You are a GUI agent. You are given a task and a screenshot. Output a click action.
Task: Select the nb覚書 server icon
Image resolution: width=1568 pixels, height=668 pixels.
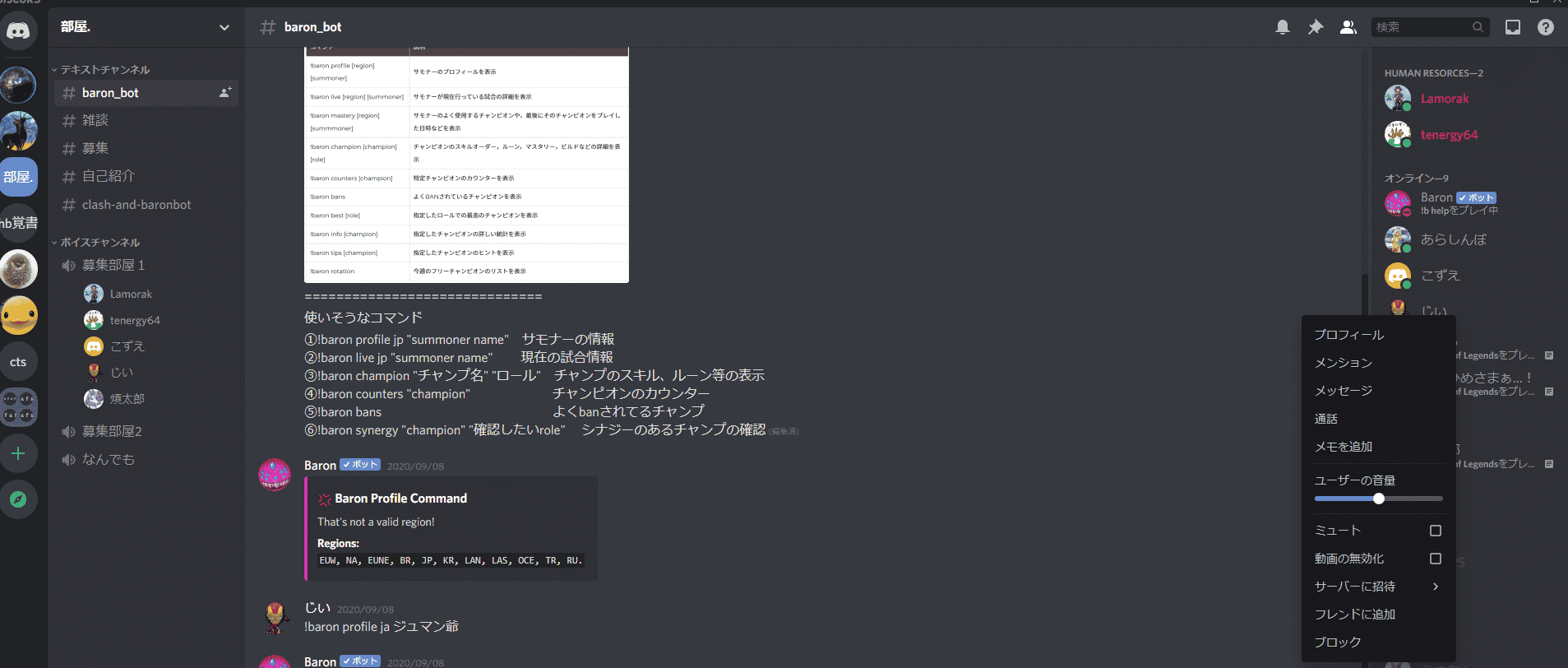pos(18,223)
